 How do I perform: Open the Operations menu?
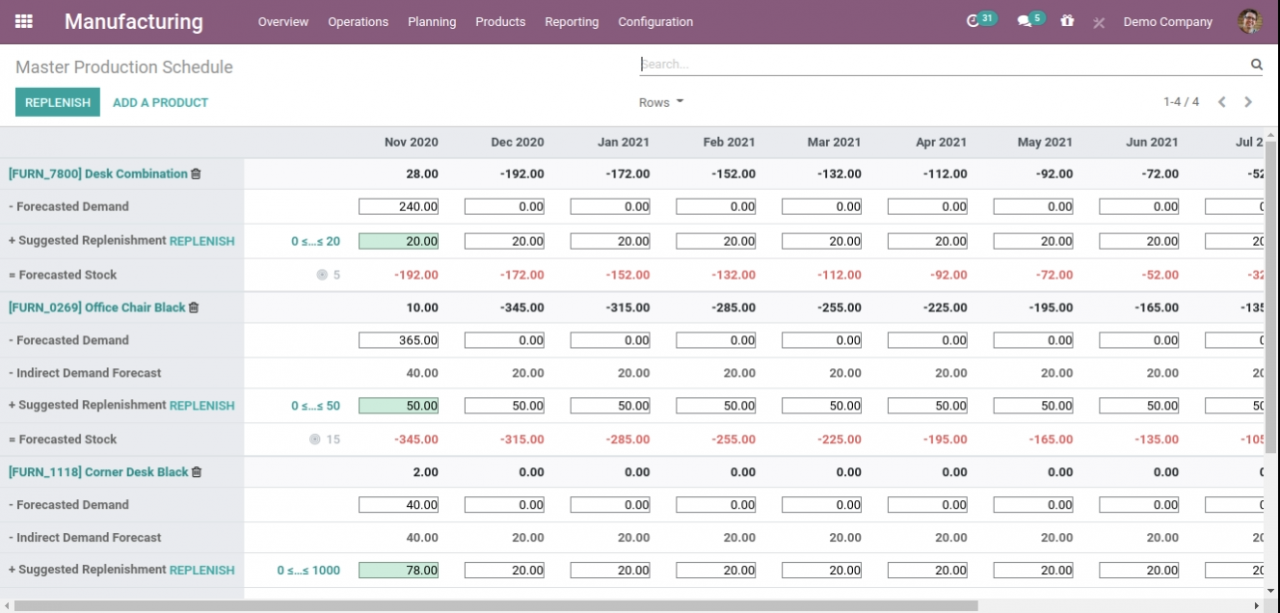358,22
